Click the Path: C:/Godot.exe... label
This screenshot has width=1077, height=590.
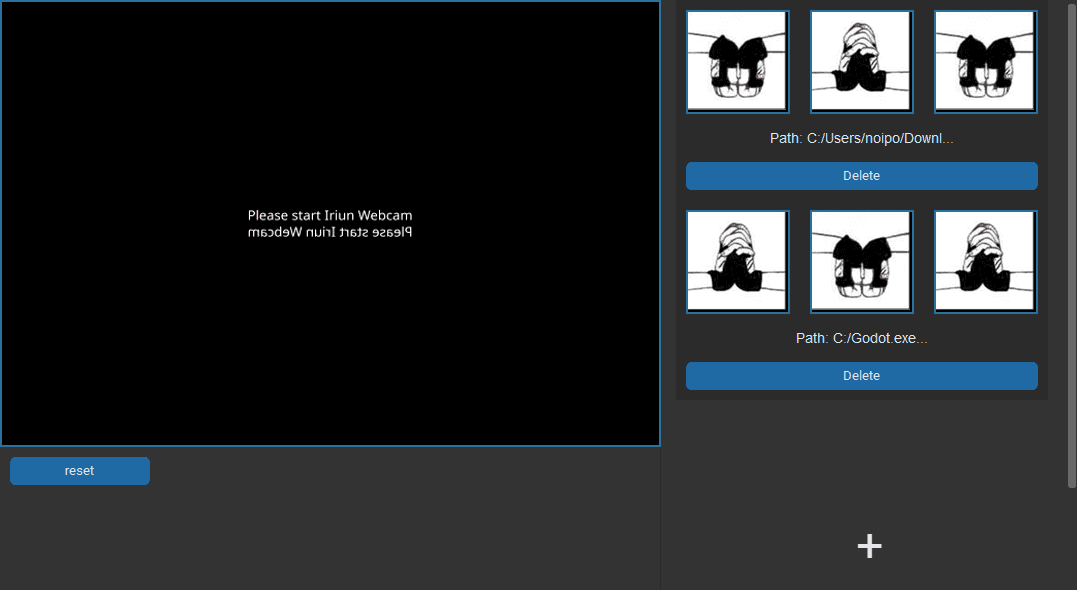[861, 339]
